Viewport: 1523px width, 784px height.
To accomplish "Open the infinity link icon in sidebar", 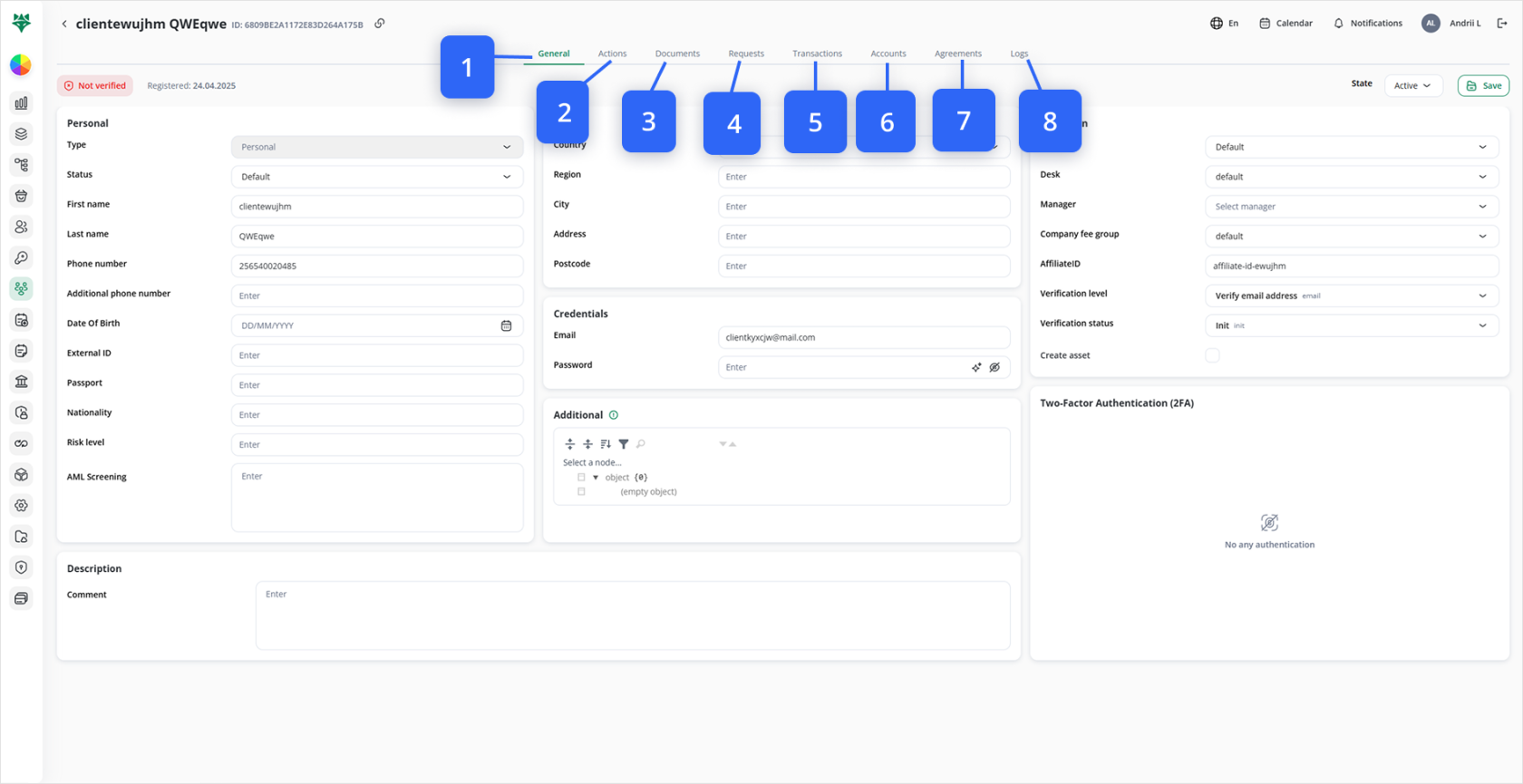I will point(21,443).
